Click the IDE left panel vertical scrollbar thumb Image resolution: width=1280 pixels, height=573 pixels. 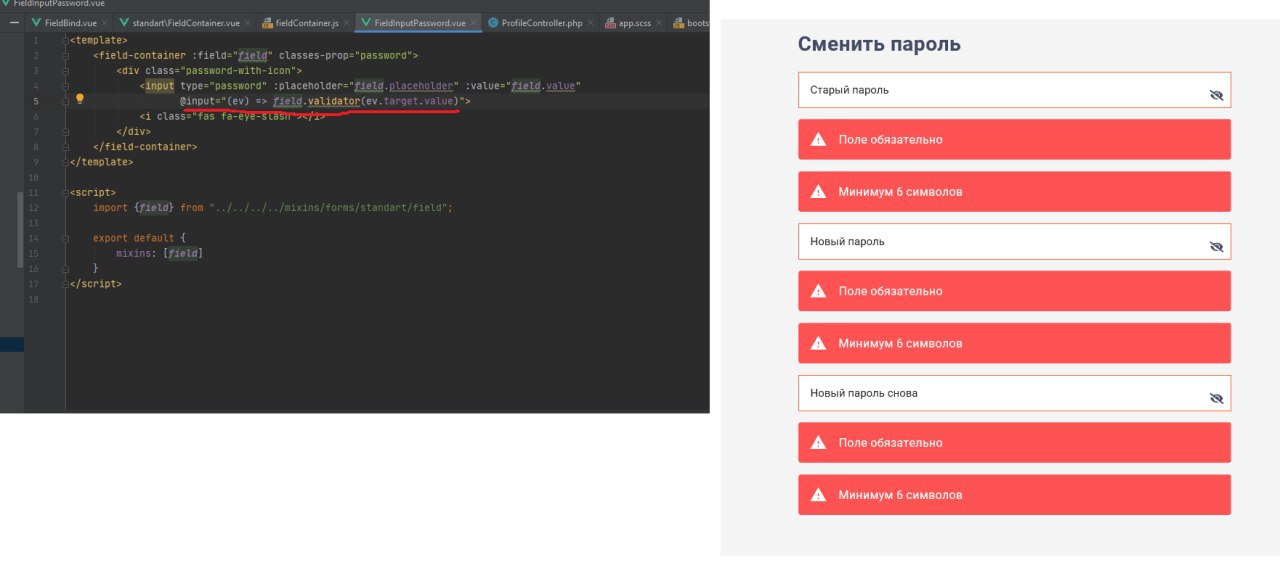pyautogui.click(x=21, y=230)
